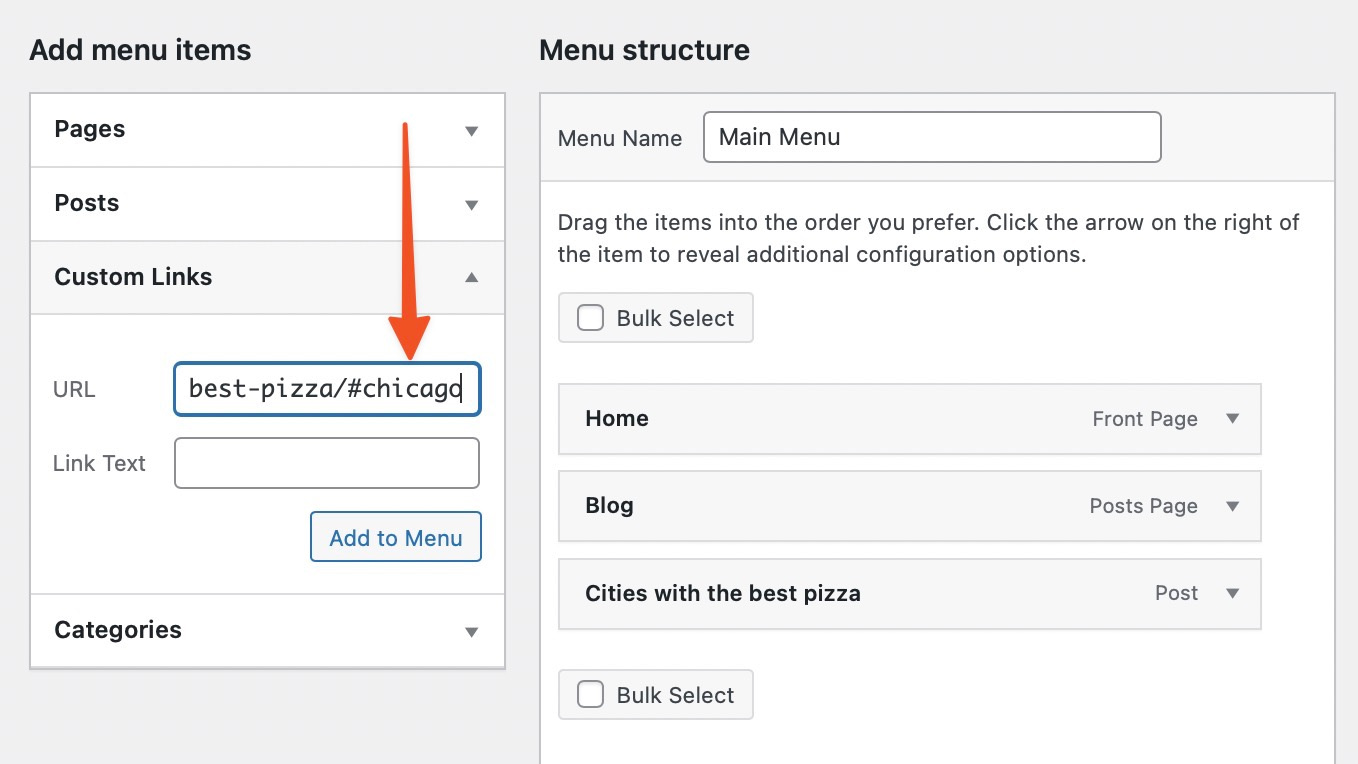
Task: Collapse the Custom Links panel
Action: (471, 277)
